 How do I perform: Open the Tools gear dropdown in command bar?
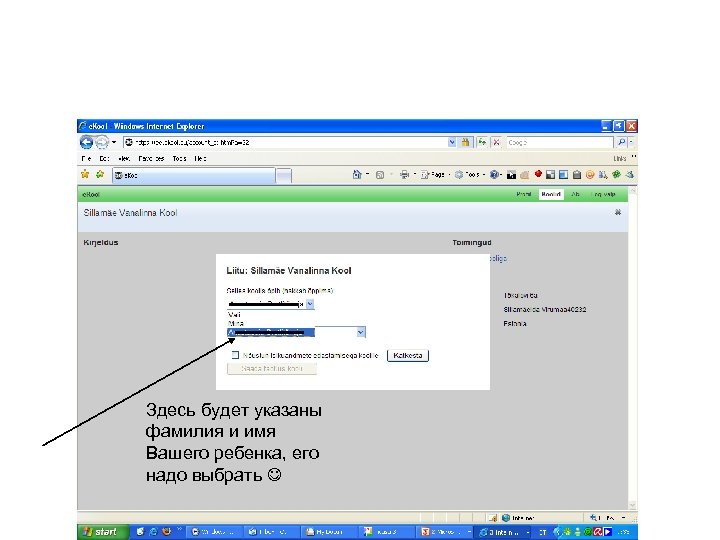[470, 174]
